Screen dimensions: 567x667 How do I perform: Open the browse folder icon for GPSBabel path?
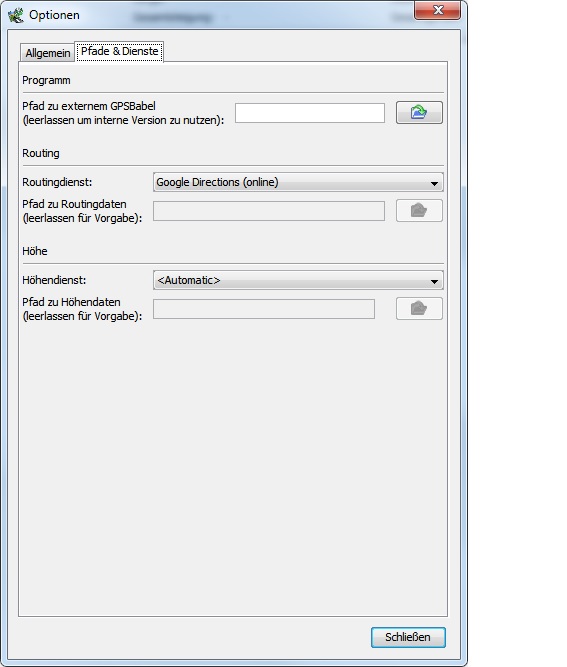(419, 113)
